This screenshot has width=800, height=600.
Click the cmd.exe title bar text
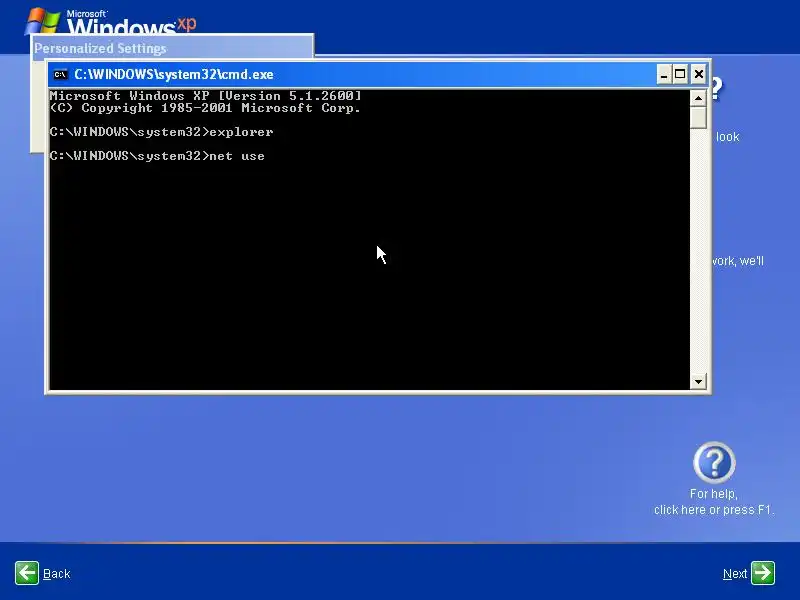point(173,74)
